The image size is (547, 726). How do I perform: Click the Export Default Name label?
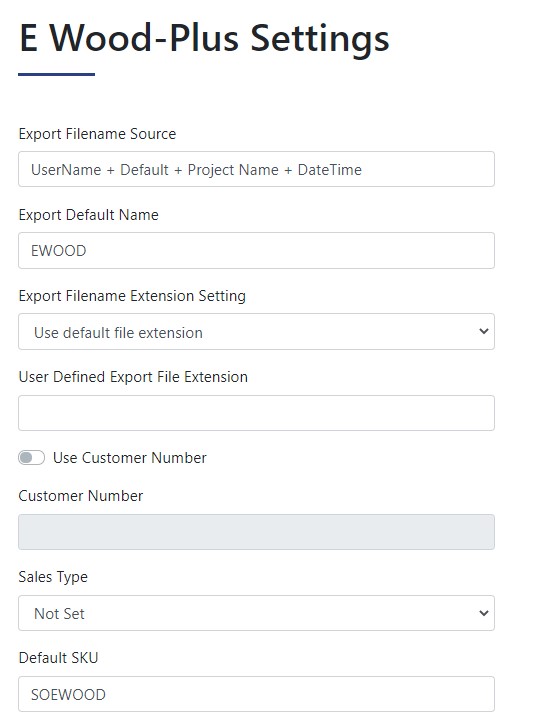[x=88, y=215]
